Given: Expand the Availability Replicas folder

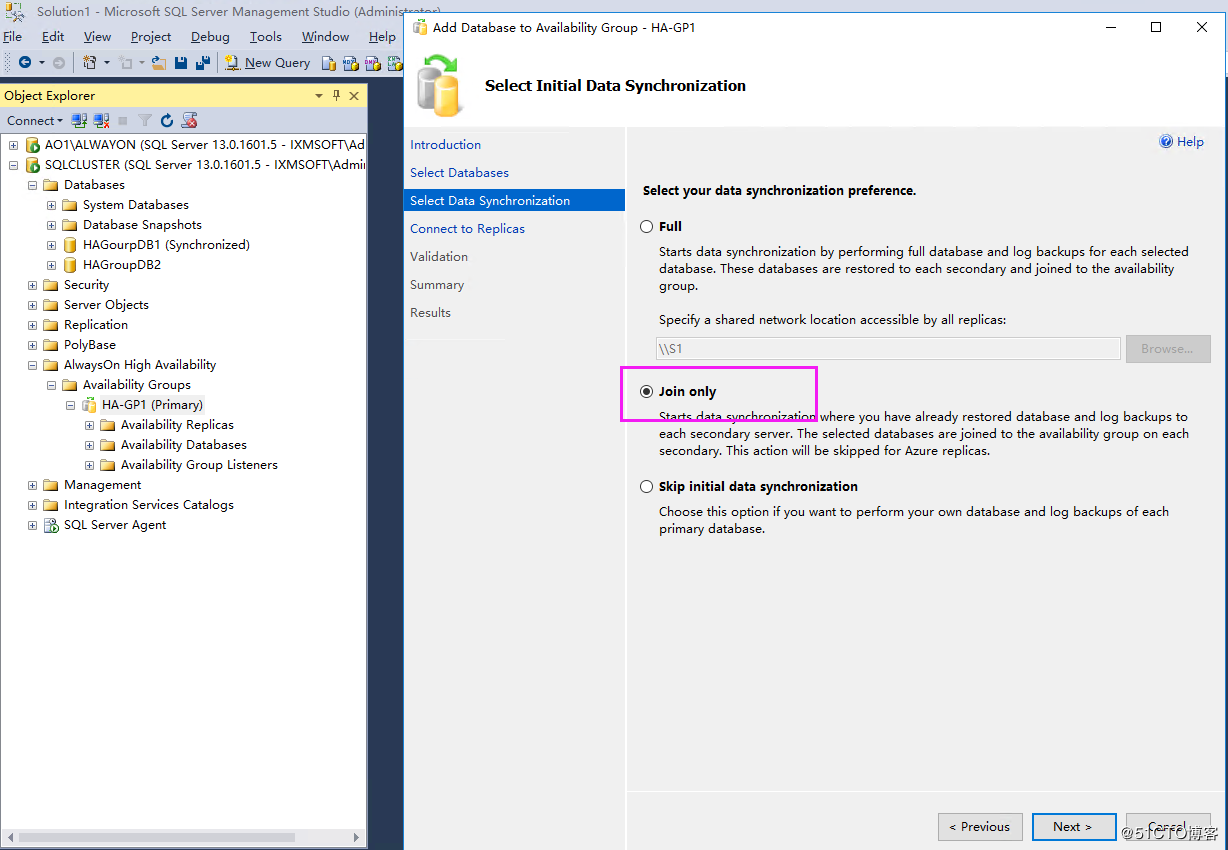Looking at the screenshot, I should tap(88, 424).
